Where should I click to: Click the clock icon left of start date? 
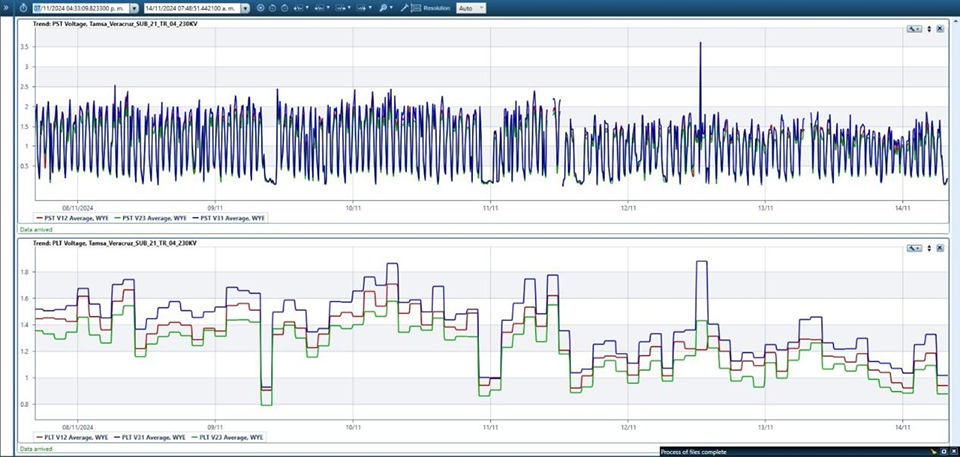pos(22,7)
